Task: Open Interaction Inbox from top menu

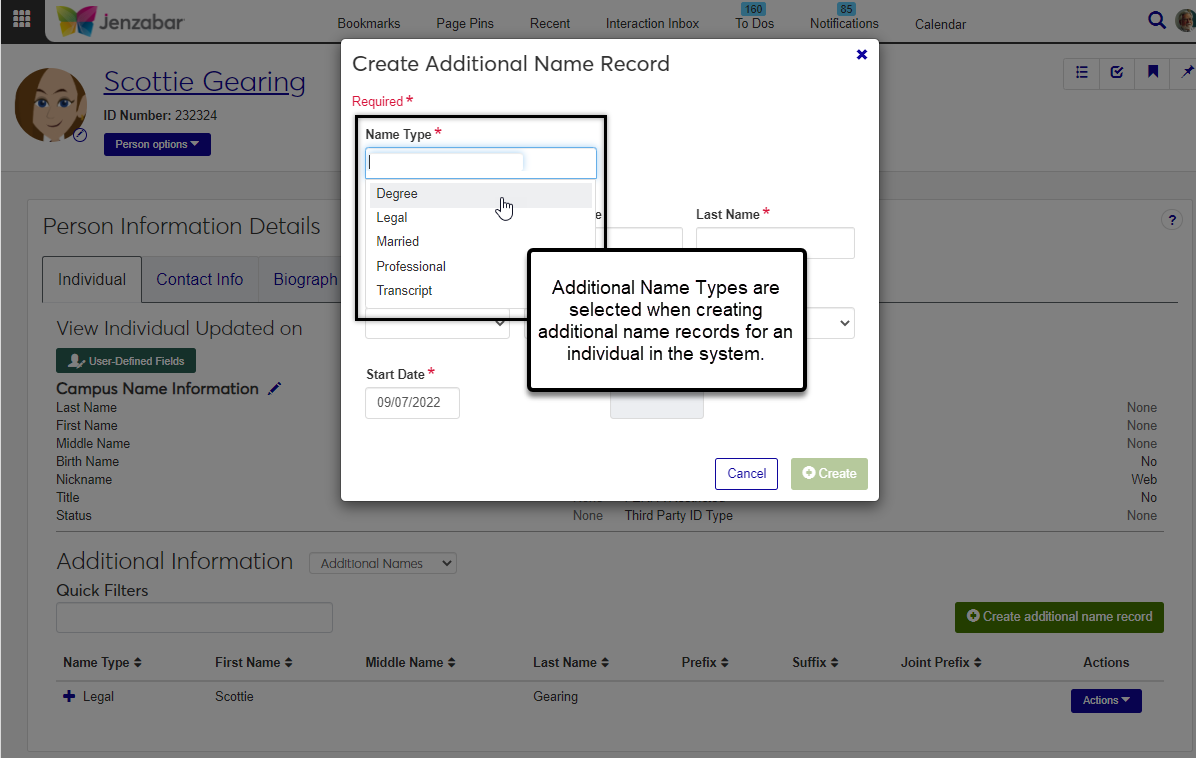Action: click(652, 23)
